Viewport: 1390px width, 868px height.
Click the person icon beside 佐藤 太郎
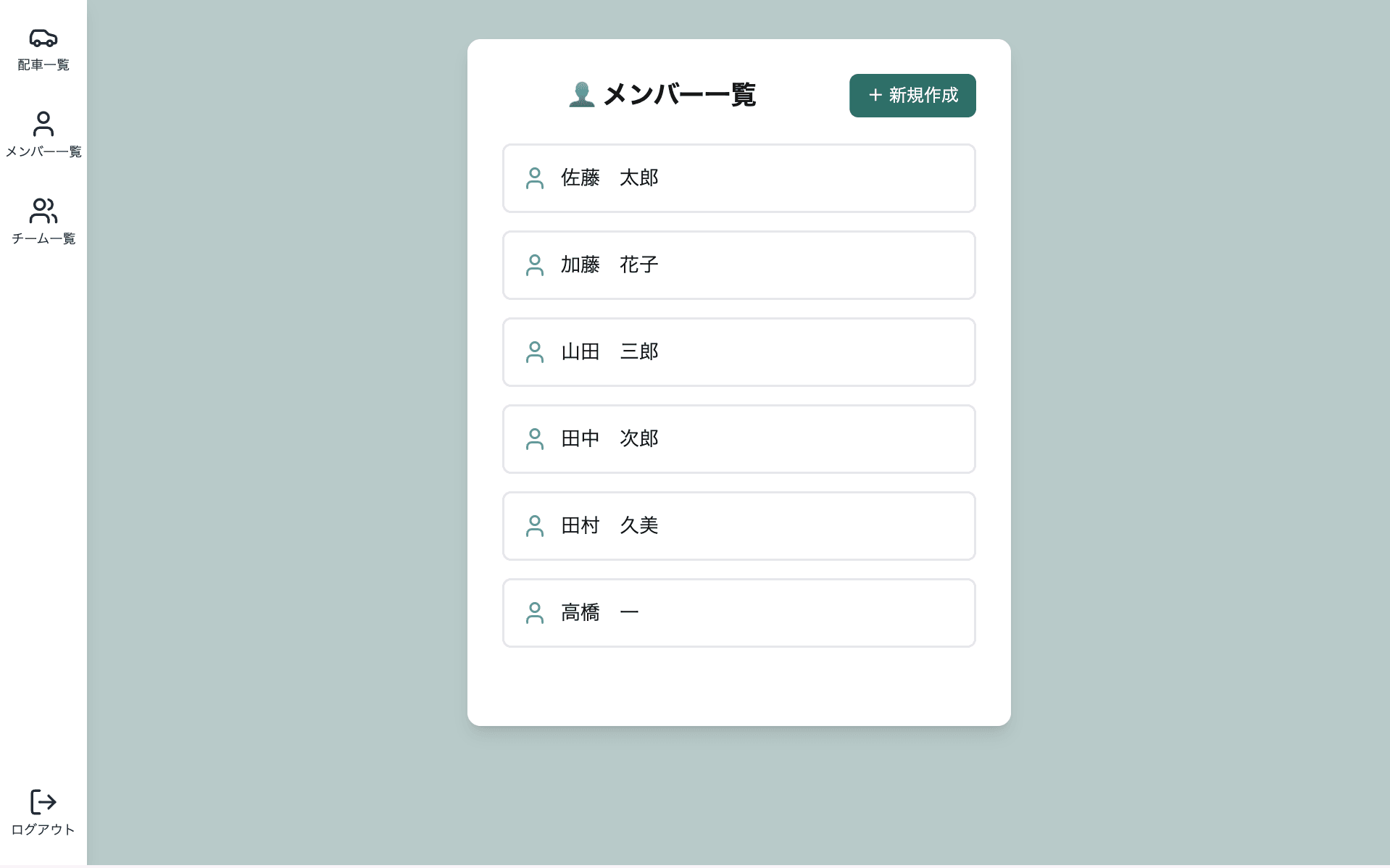535,178
